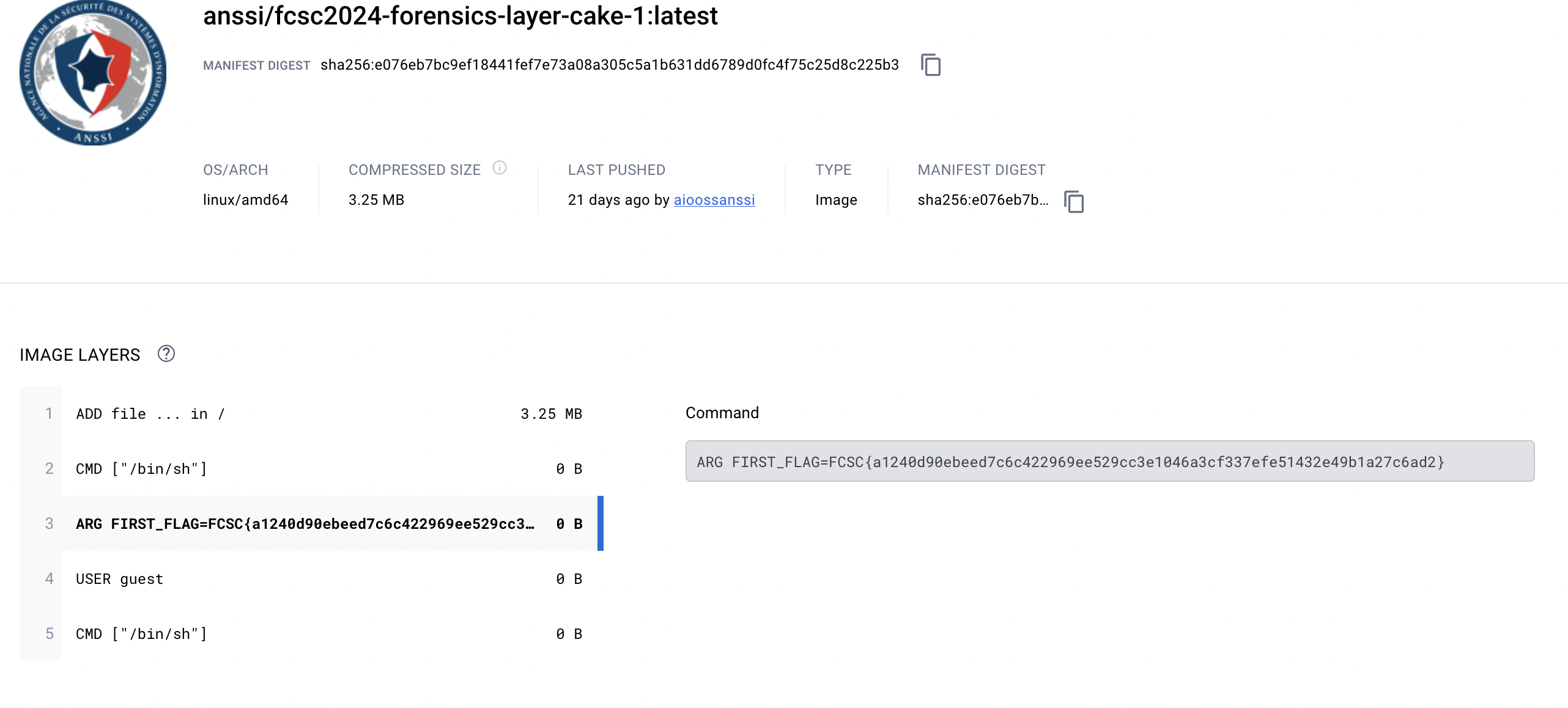Click the image title anssi/fcsc2024-forensics-layer-cake-1:latest
The height and width of the screenshot is (708, 1568).
[460, 16]
